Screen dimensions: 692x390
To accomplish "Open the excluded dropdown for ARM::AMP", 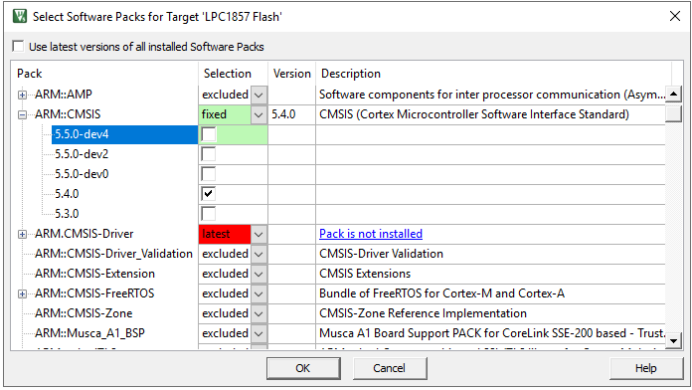I will click(259, 95).
